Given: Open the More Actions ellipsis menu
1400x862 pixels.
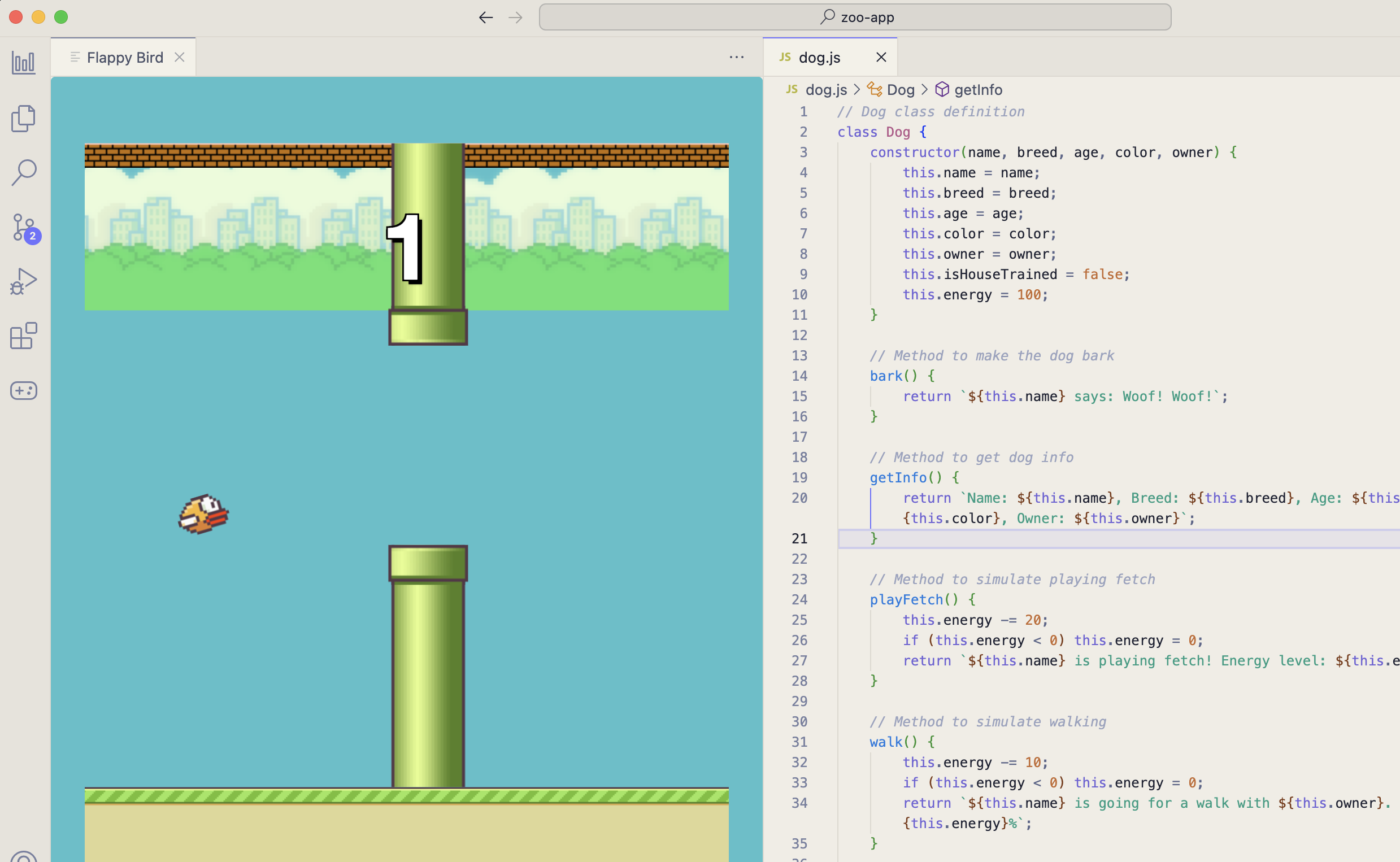Looking at the screenshot, I should click(x=737, y=57).
